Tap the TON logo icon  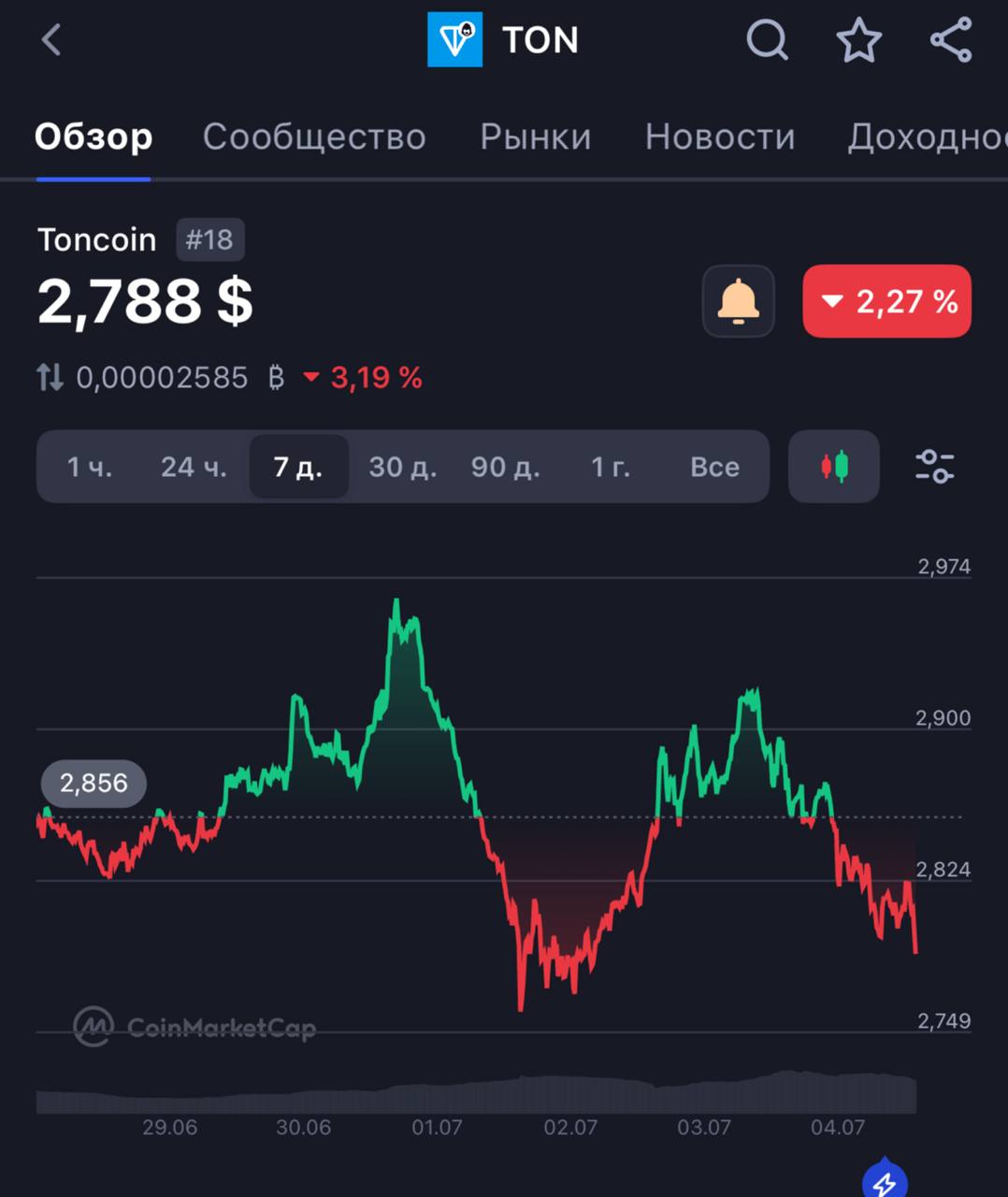(x=455, y=40)
